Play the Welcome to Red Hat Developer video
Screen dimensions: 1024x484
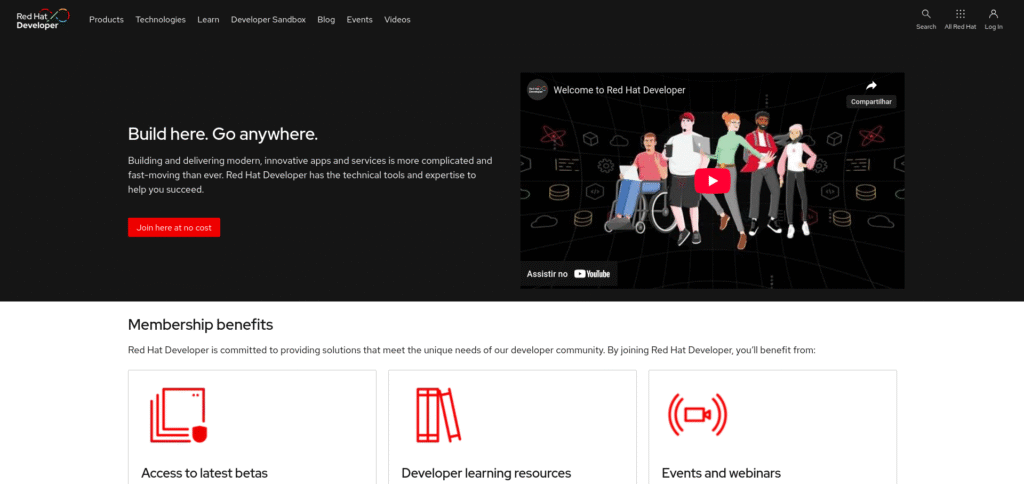pos(712,181)
